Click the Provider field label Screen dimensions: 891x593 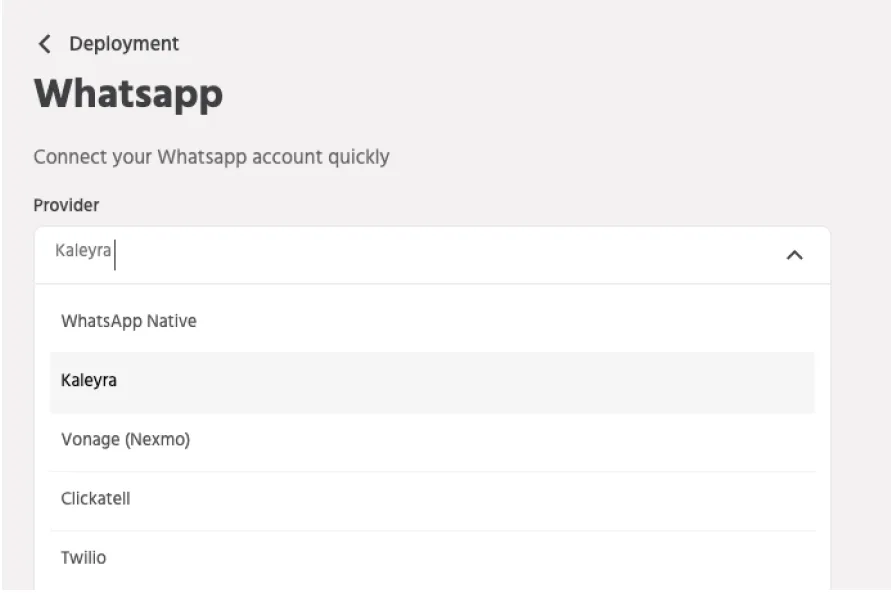pyautogui.click(x=66, y=205)
